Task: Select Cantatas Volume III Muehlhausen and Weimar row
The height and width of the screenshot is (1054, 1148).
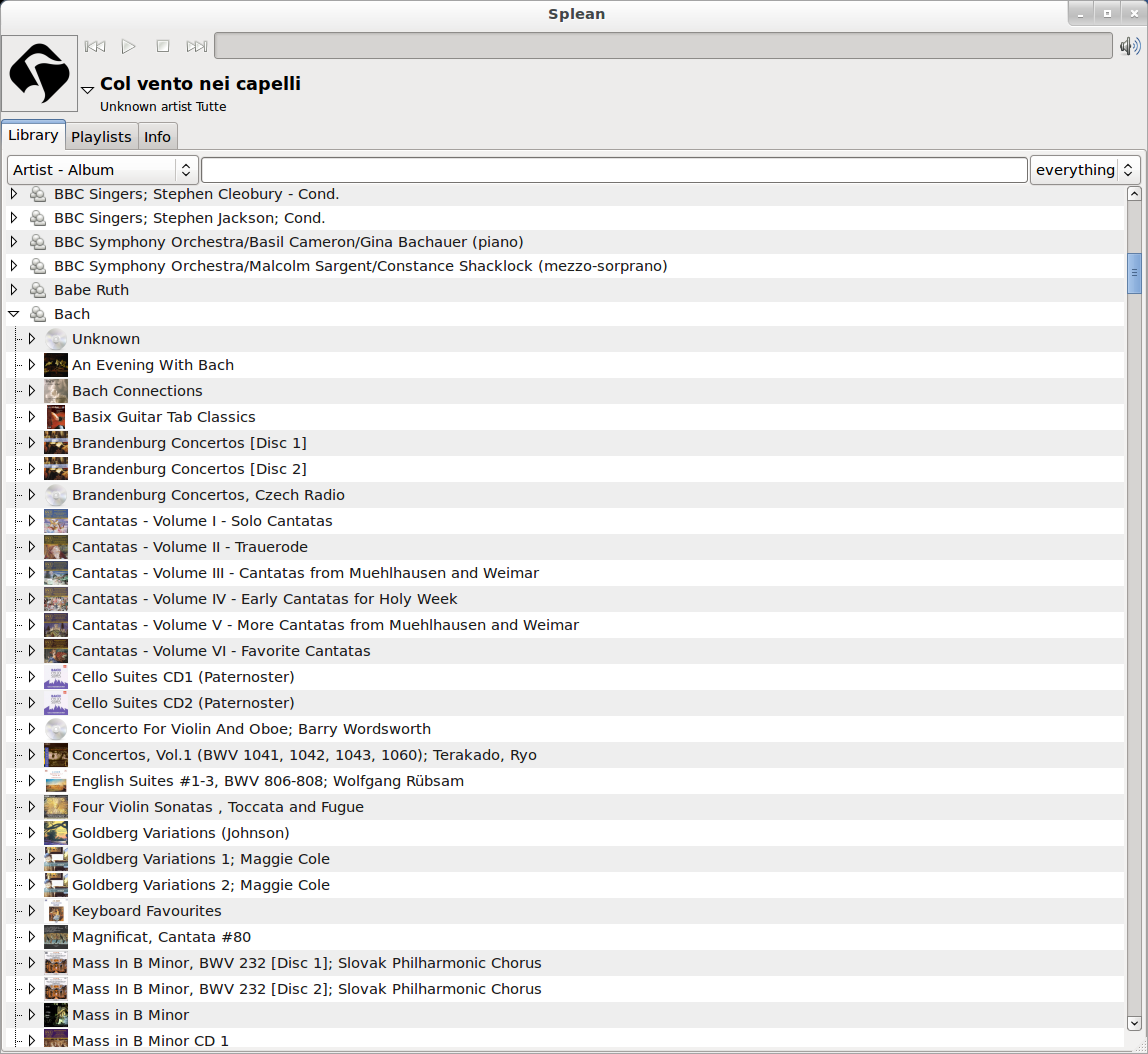Action: 564,573
